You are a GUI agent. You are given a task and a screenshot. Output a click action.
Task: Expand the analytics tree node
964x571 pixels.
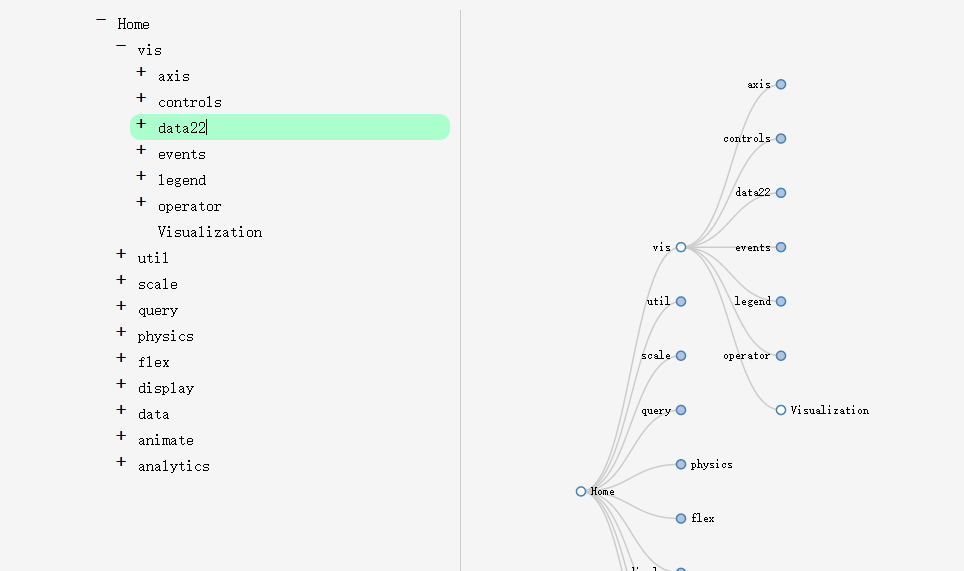click(x=121, y=462)
